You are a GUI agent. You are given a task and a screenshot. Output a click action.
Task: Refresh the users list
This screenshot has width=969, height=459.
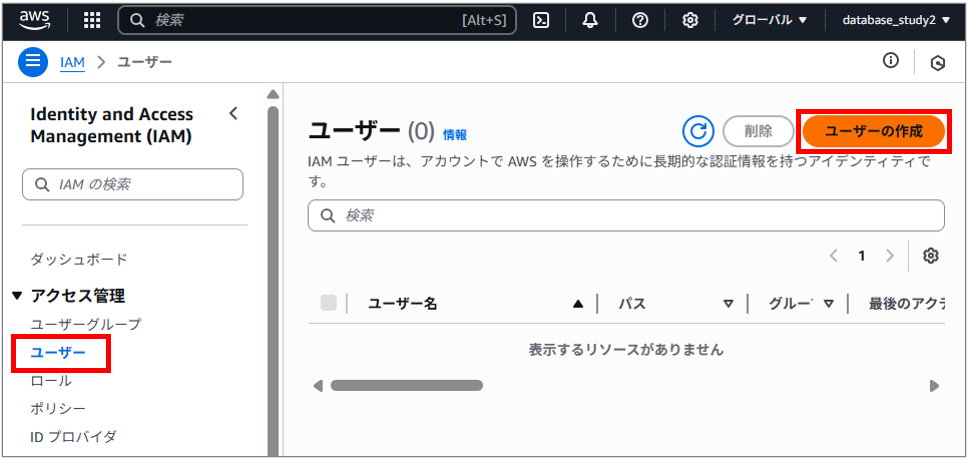click(698, 131)
